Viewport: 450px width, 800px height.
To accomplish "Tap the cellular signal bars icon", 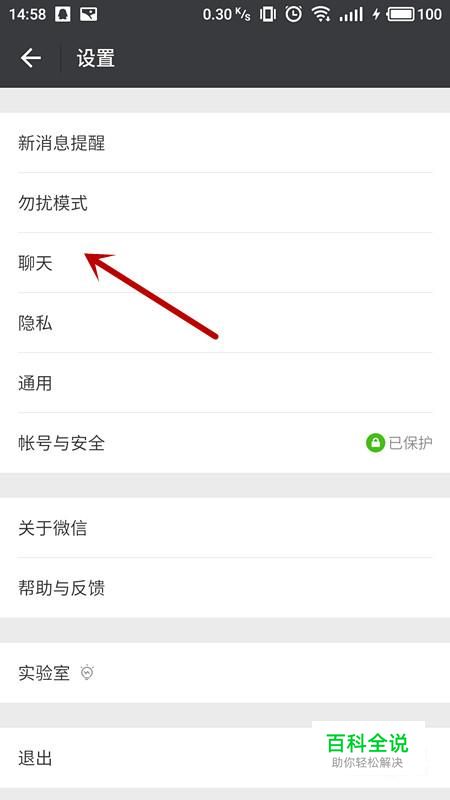I will click(351, 14).
